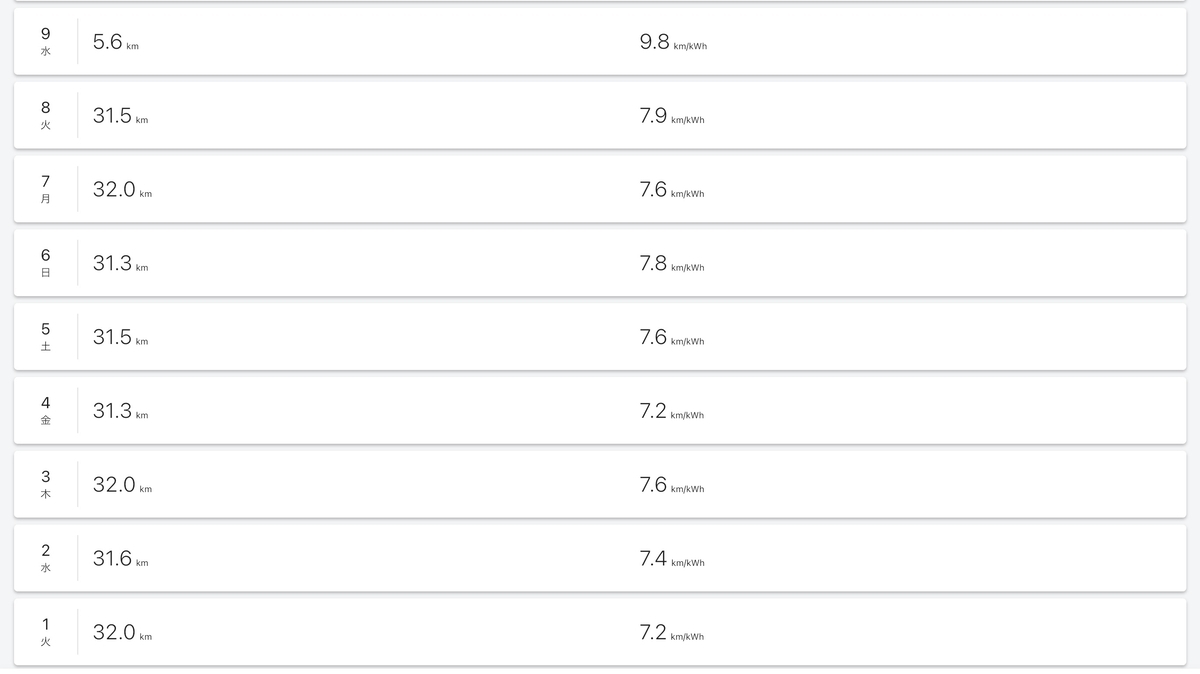Open the day 9 Wednesday trip card

click(600, 41)
